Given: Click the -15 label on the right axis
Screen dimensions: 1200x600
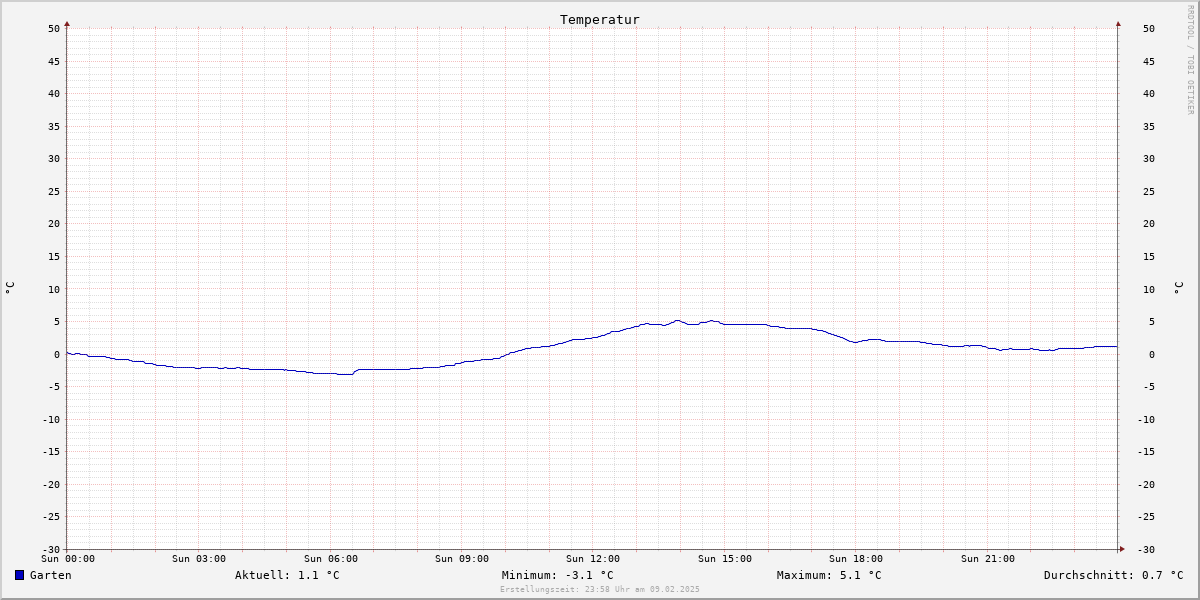Looking at the screenshot, I should (1144, 451).
